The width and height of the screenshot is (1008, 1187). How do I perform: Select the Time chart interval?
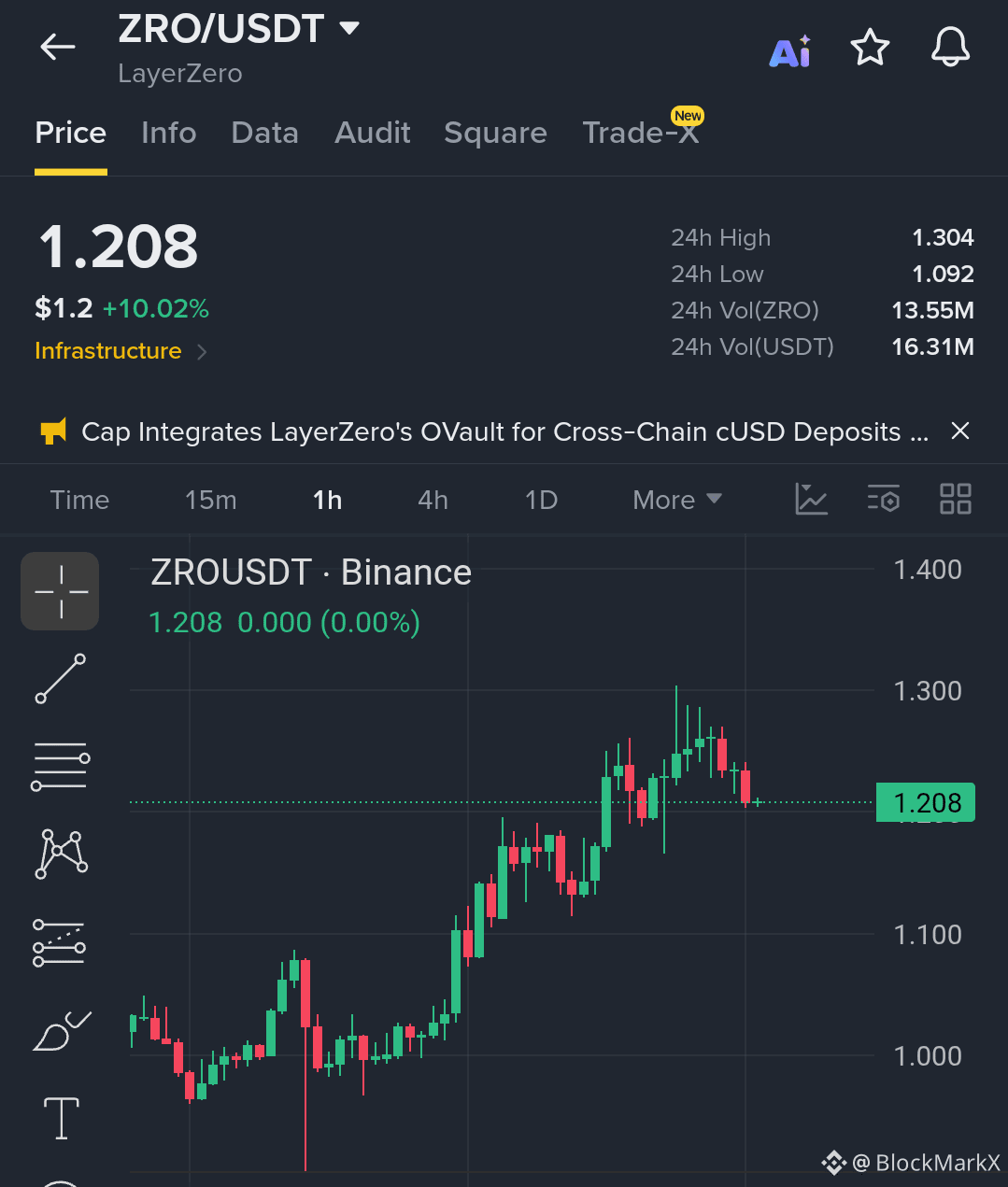(x=79, y=500)
